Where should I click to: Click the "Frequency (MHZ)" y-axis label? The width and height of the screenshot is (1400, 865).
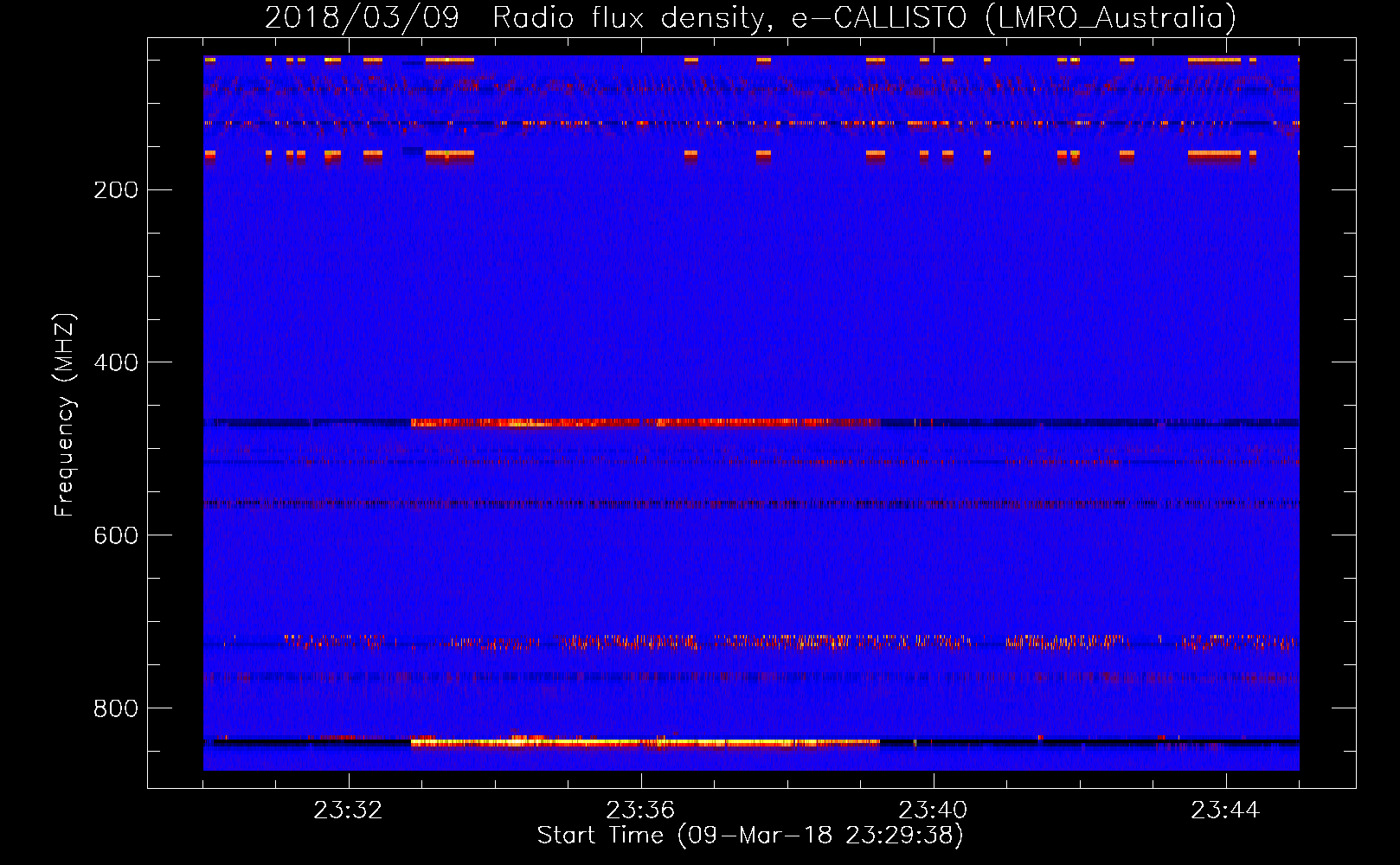click(65, 415)
